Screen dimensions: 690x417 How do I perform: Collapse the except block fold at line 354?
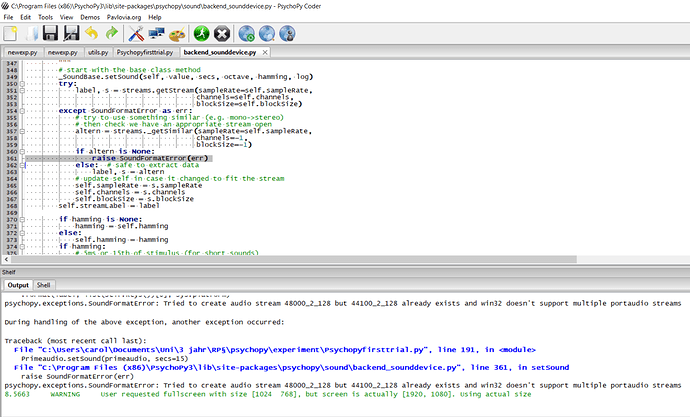(22, 111)
